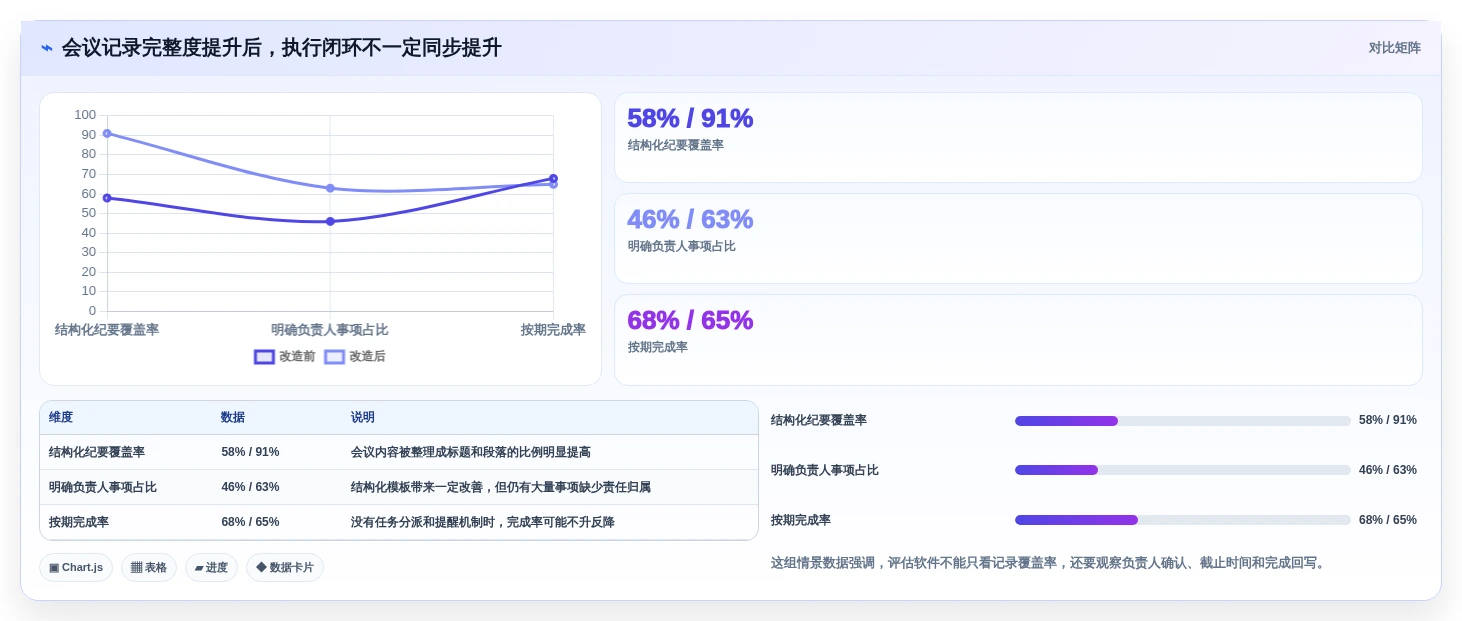
Task: Click table value 68% / 65%
Action: click(x=250, y=522)
